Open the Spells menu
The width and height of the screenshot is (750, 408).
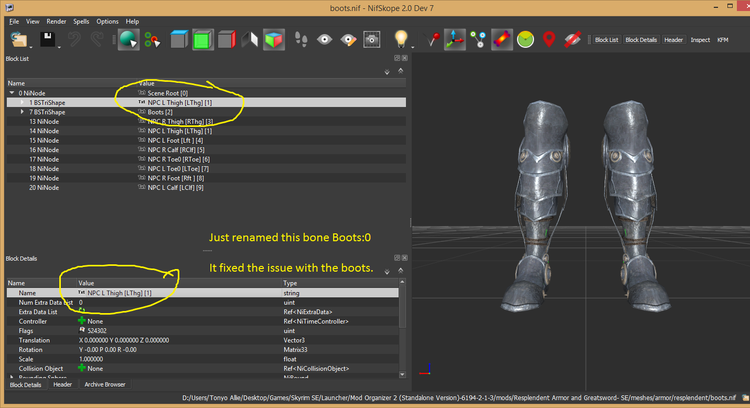click(x=81, y=22)
